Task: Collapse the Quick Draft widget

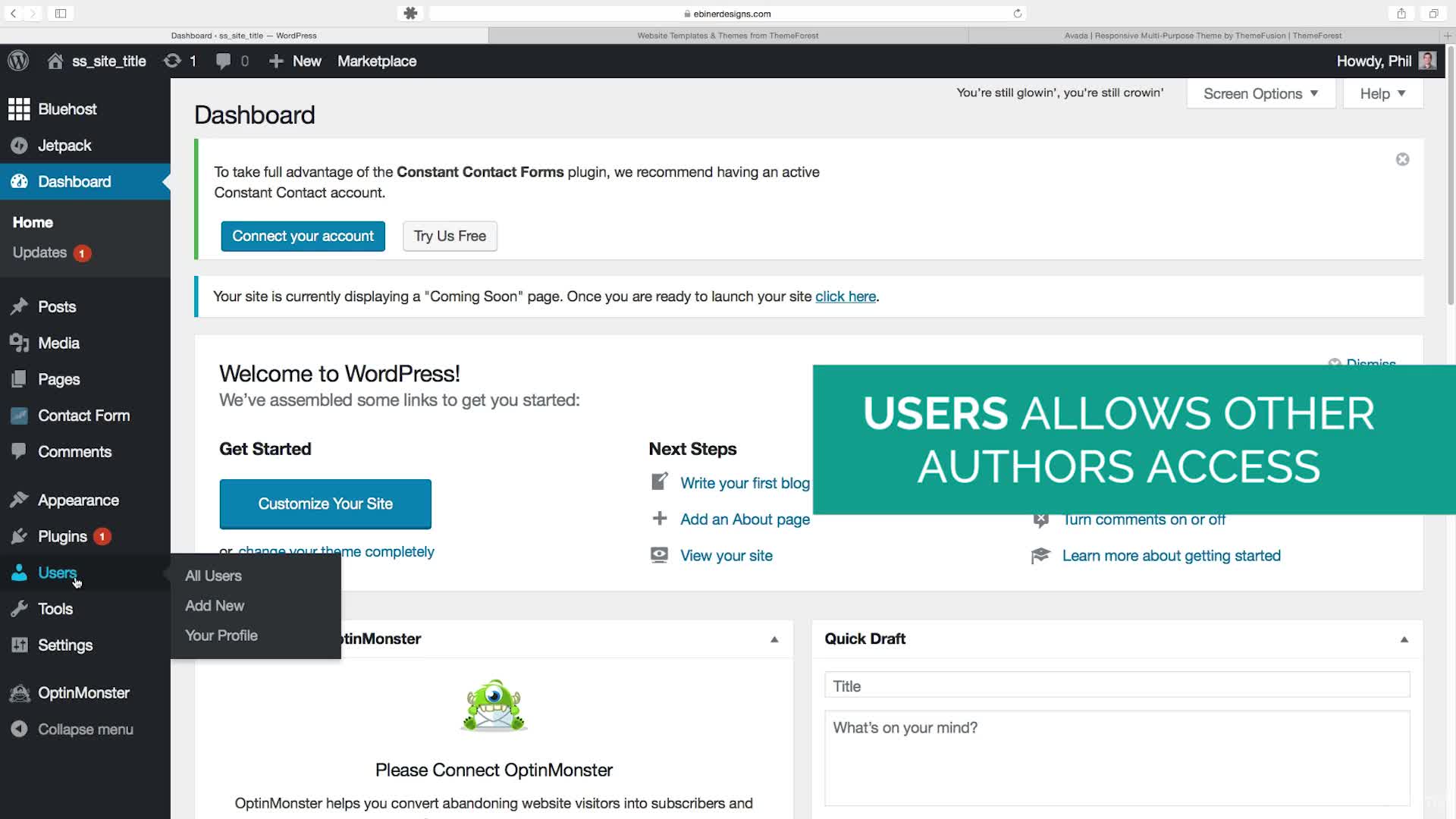Action: pos(1404,639)
